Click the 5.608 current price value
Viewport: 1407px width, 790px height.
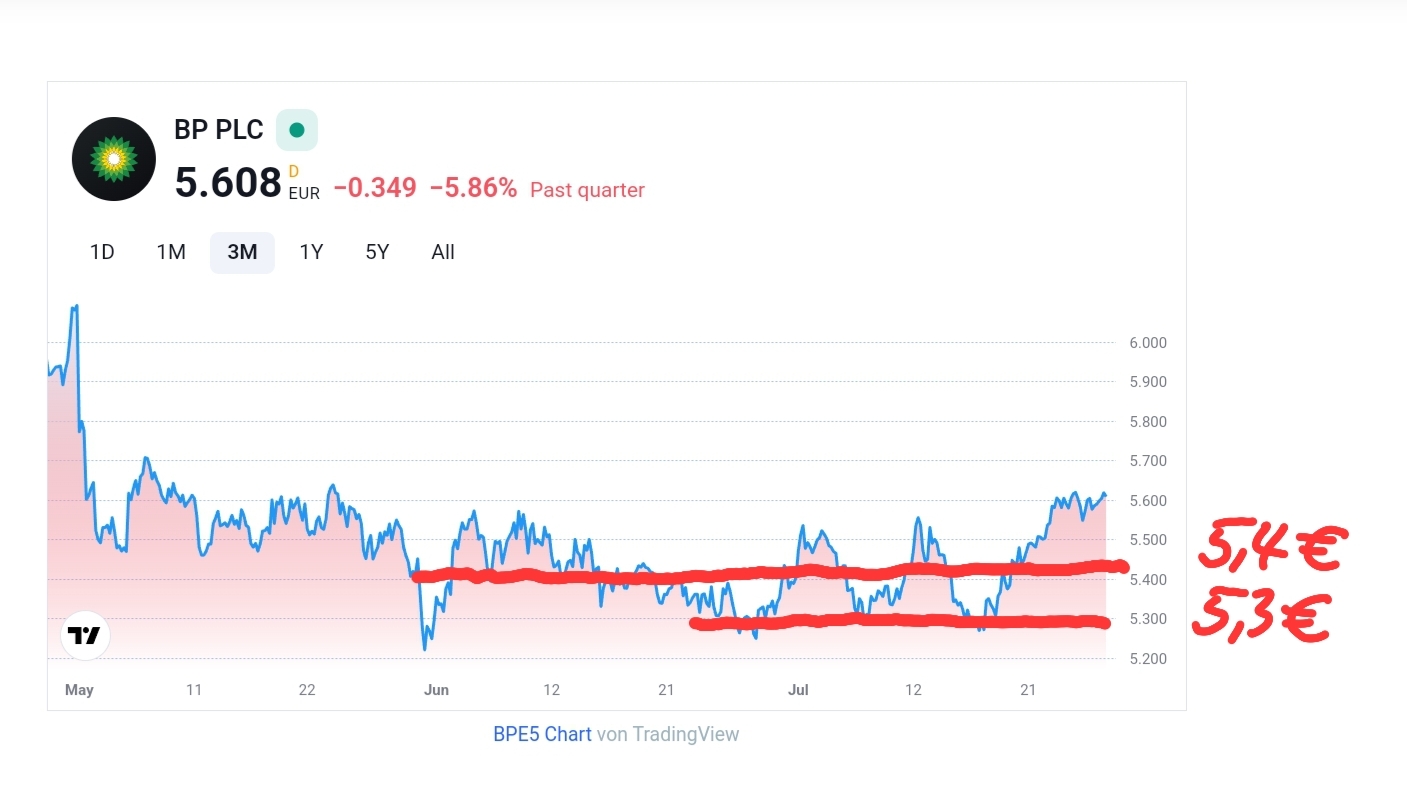228,183
